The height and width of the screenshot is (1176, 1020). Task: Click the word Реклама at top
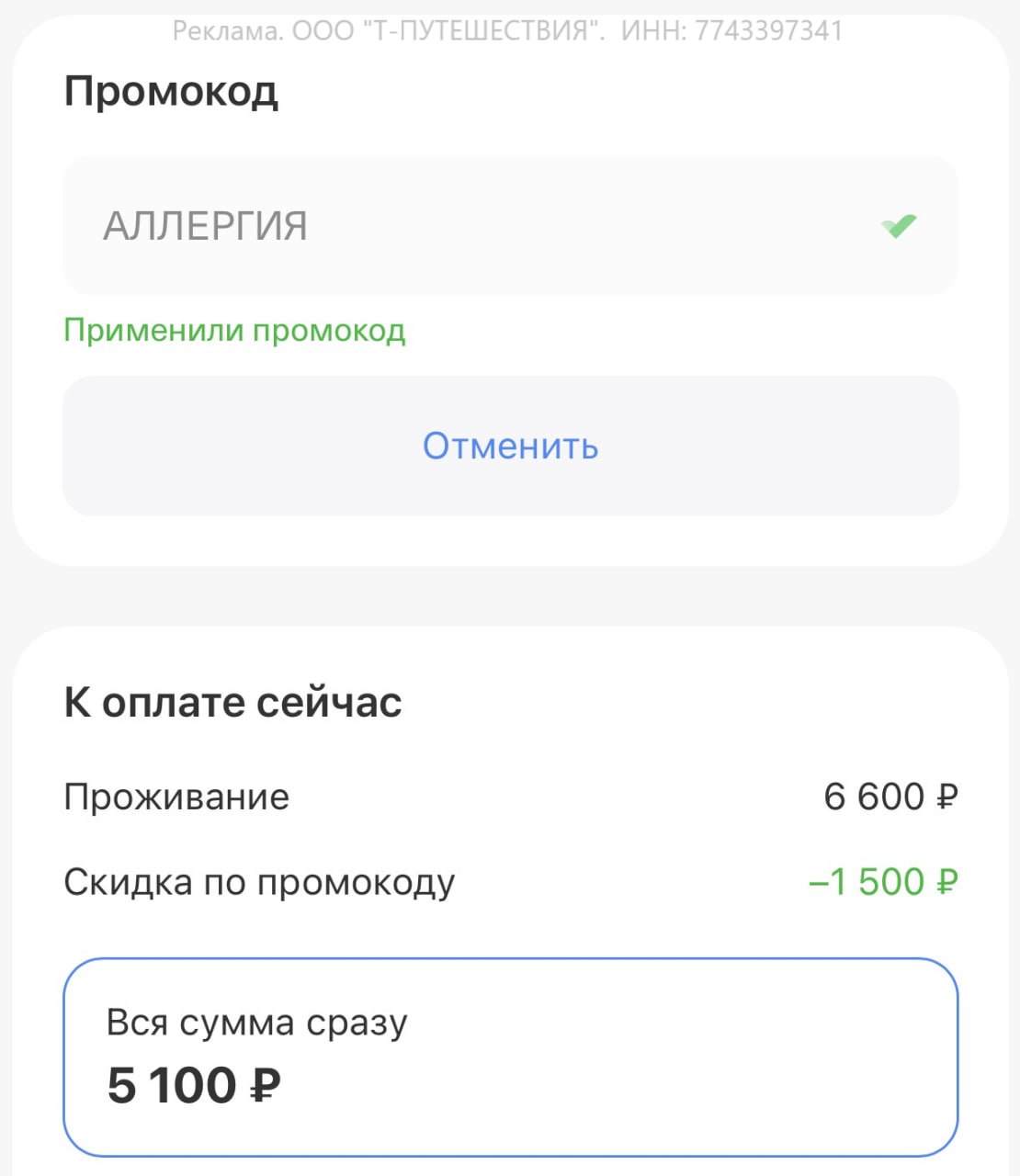click(227, 31)
